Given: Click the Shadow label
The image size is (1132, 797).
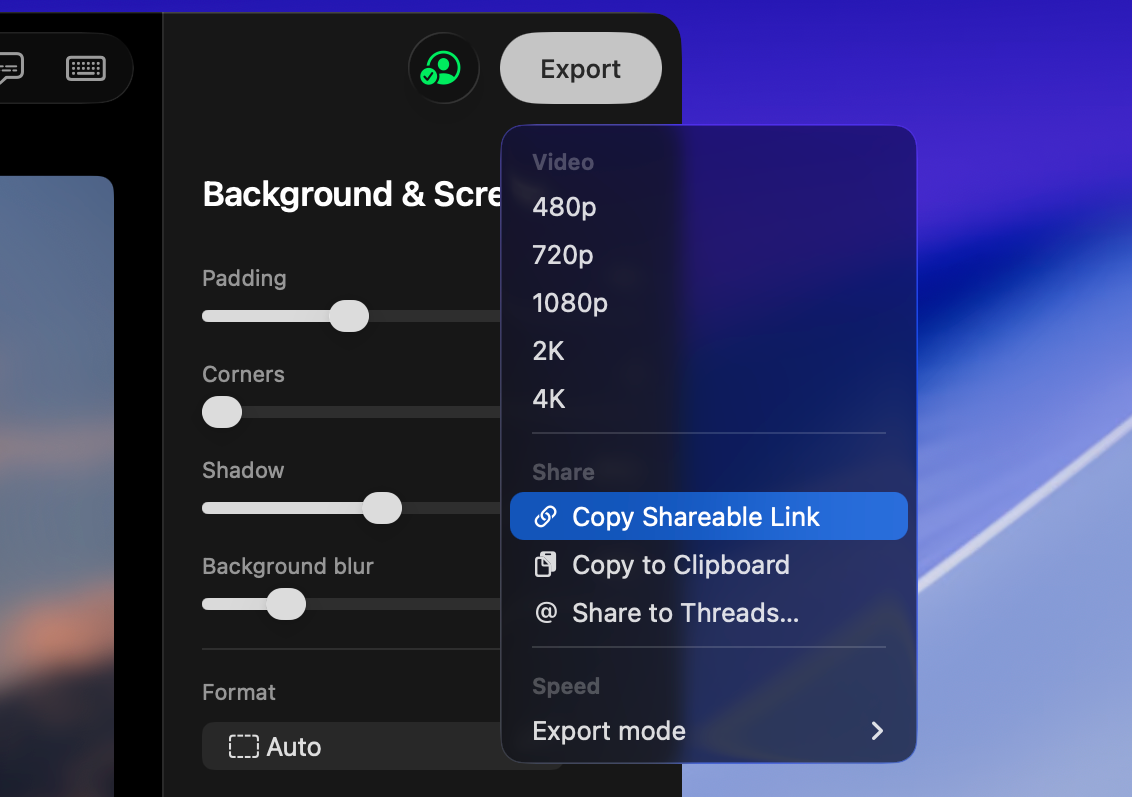Looking at the screenshot, I should click(243, 470).
